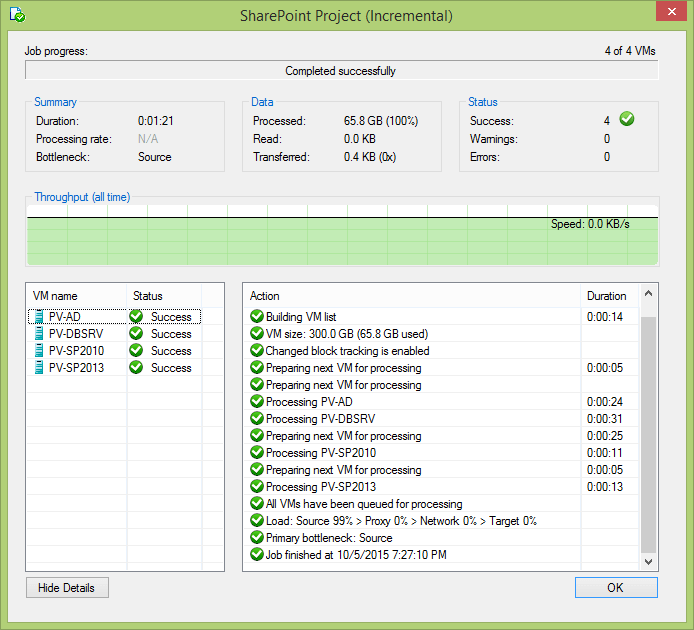Click check icon beside Changed block tracking

coord(257,350)
